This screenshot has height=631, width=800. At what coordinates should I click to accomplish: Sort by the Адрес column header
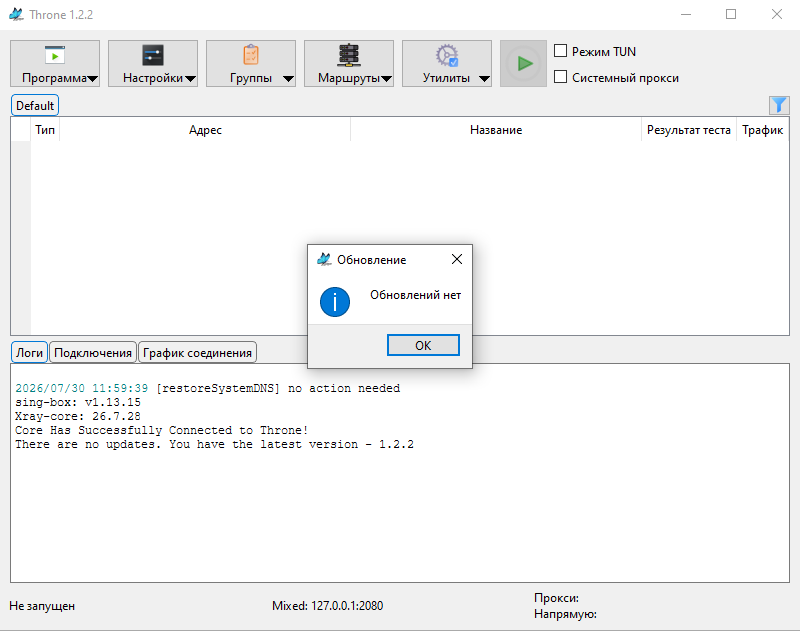pos(205,130)
